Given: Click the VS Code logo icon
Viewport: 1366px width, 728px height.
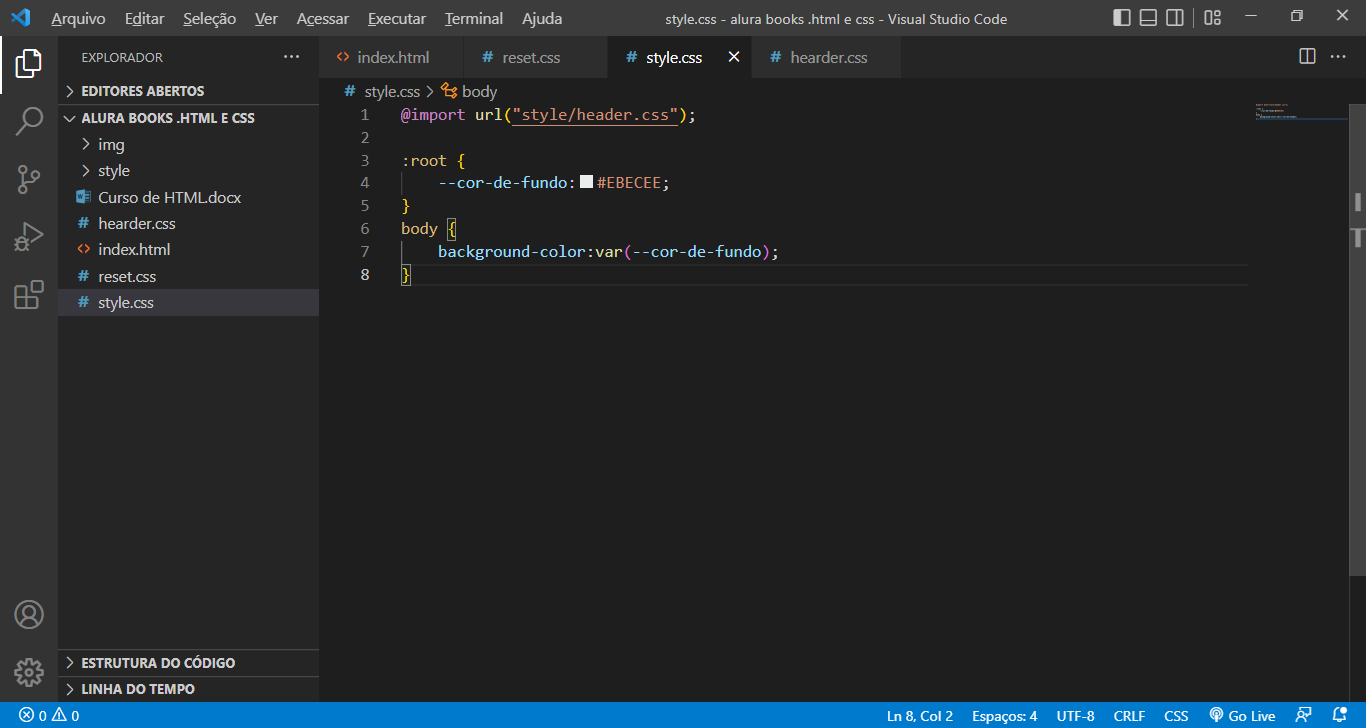Looking at the screenshot, I should (x=20, y=18).
